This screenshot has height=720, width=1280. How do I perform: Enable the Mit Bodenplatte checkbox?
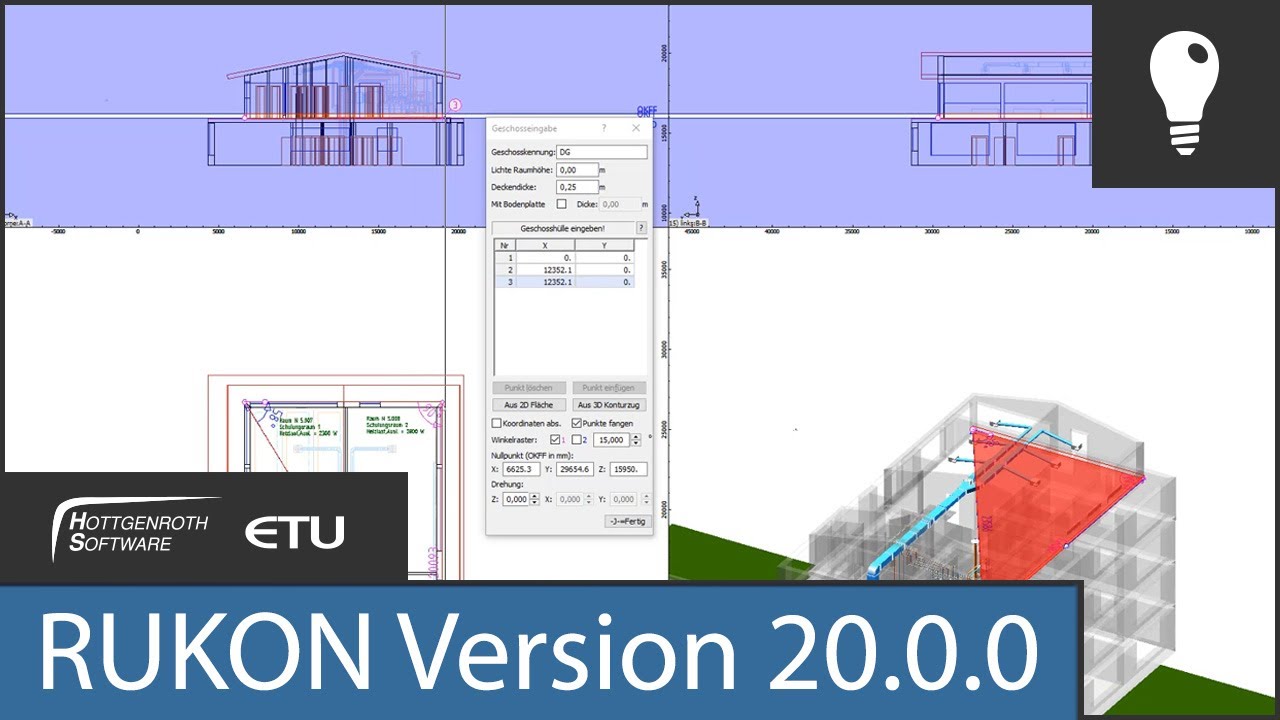coord(561,204)
